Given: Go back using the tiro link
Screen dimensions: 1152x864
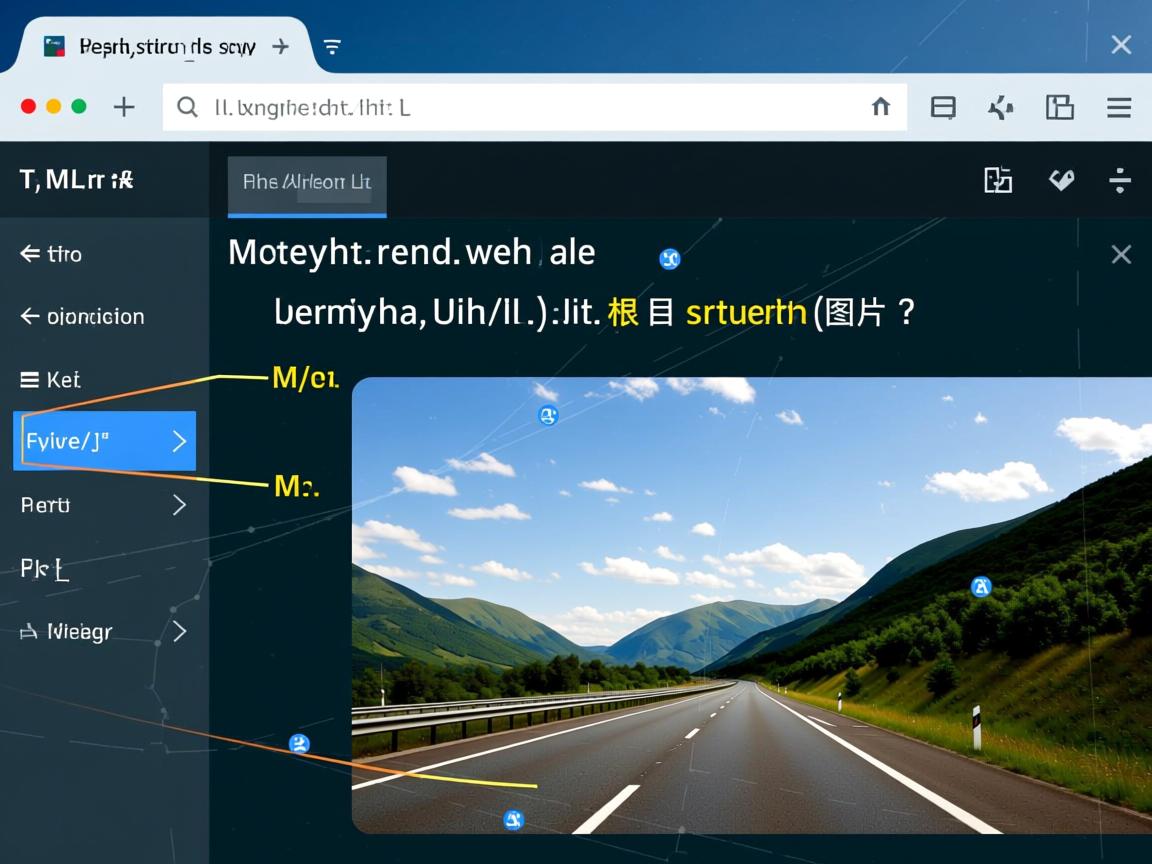Looking at the screenshot, I should click(x=51, y=254).
